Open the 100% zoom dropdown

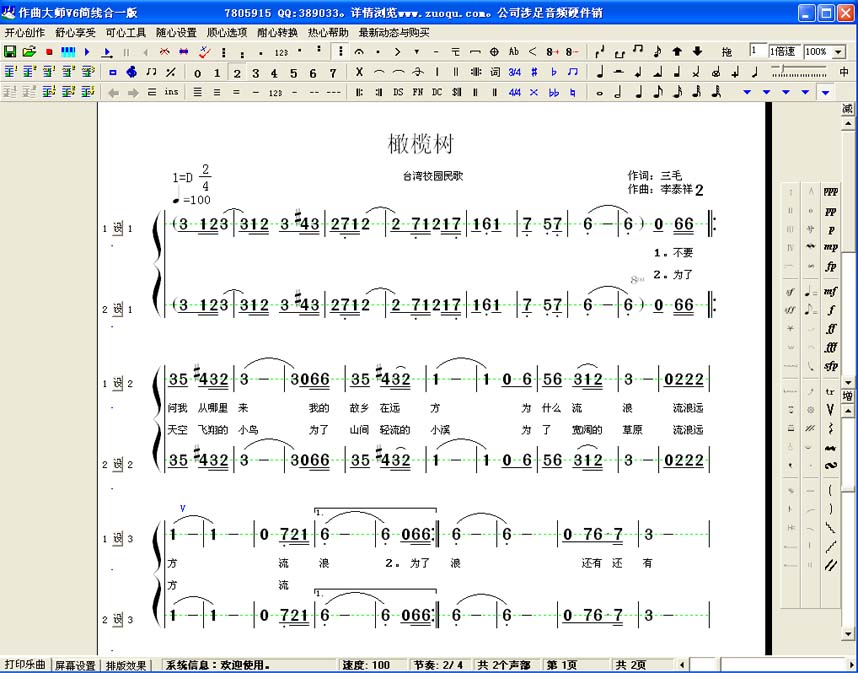(x=838, y=53)
